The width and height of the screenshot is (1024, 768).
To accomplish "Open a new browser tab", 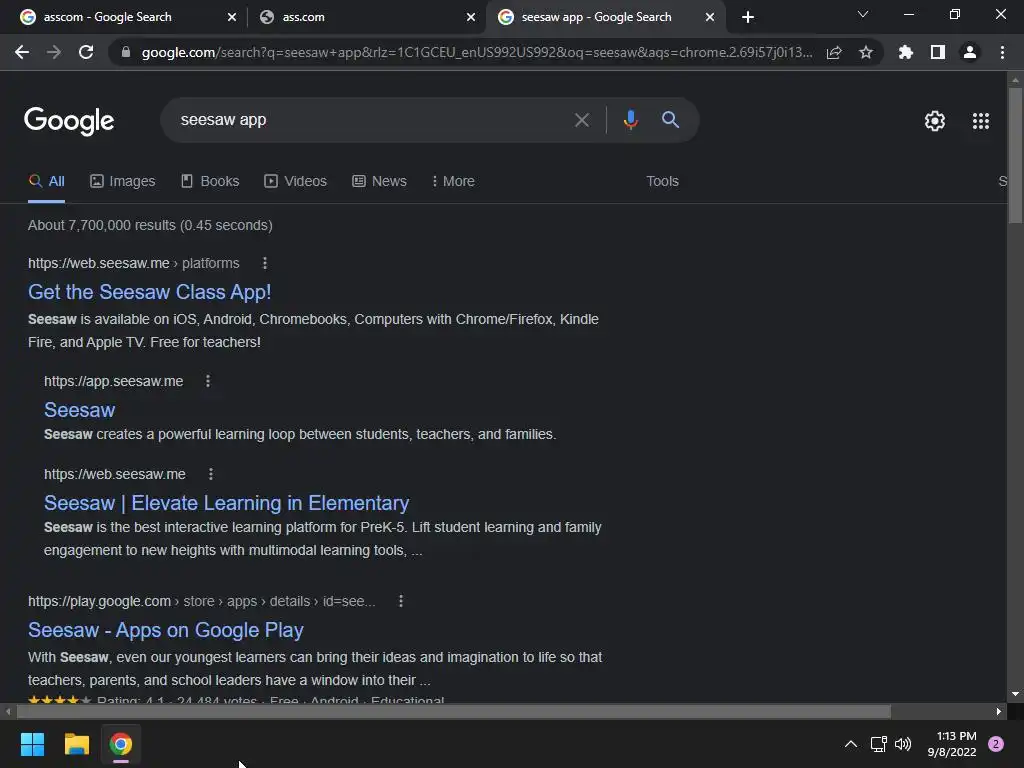I will 748,17.
